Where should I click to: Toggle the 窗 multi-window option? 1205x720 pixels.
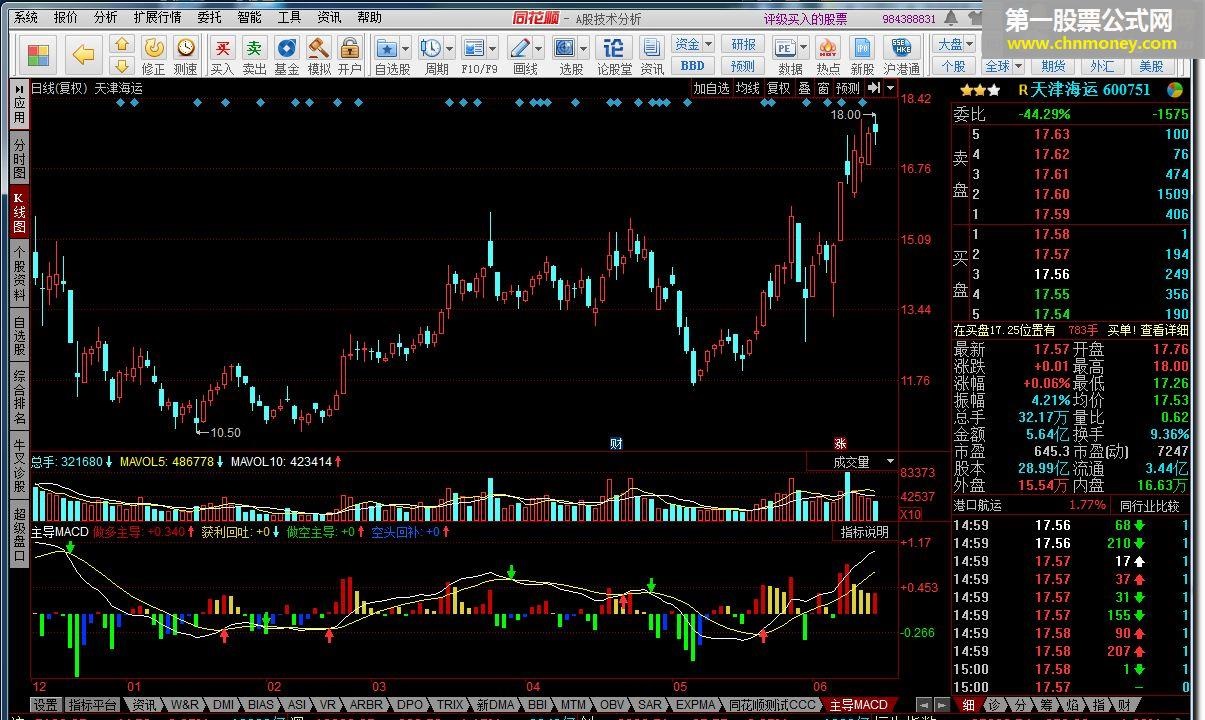[x=823, y=88]
